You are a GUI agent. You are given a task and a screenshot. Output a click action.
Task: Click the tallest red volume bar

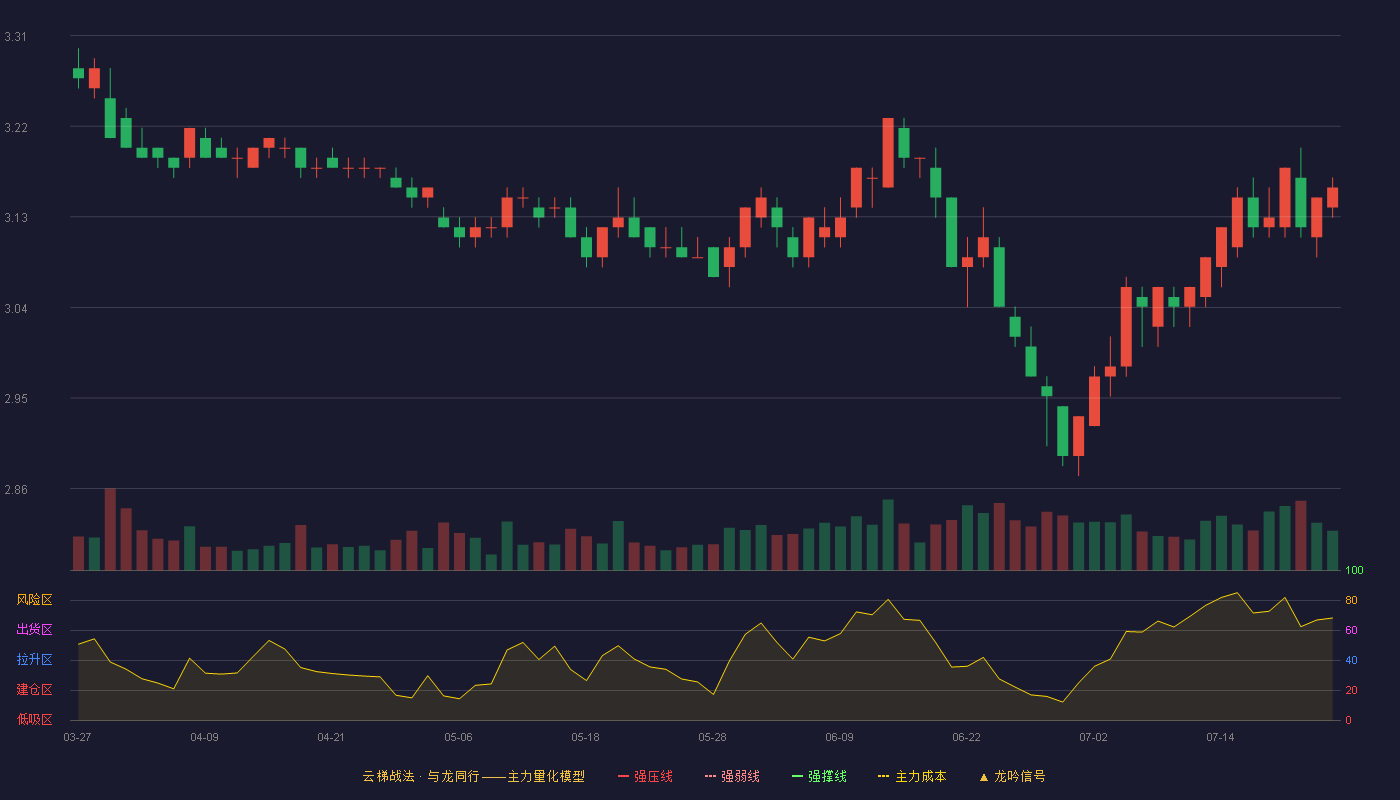coord(110,529)
